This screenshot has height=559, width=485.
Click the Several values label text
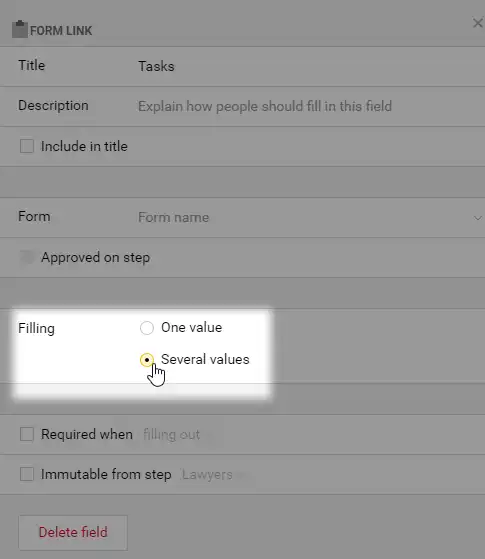pos(205,359)
